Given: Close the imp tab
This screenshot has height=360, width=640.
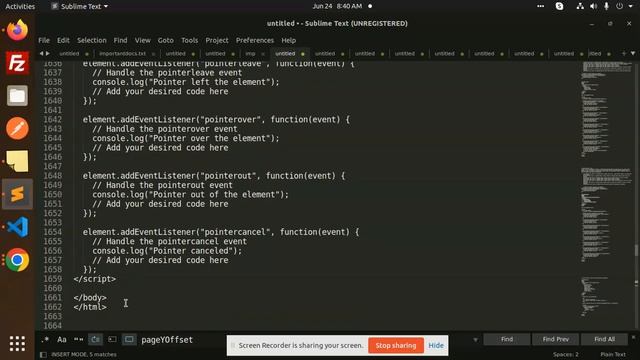Looking at the screenshot, I should [263, 54].
